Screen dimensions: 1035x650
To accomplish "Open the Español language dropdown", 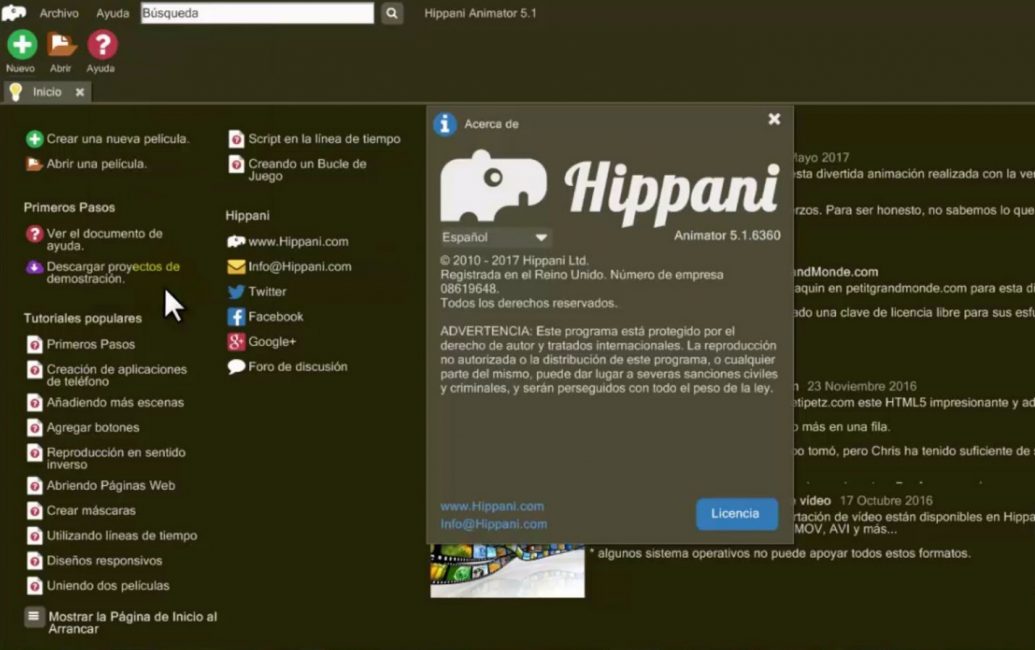I will (x=495, y=237).
